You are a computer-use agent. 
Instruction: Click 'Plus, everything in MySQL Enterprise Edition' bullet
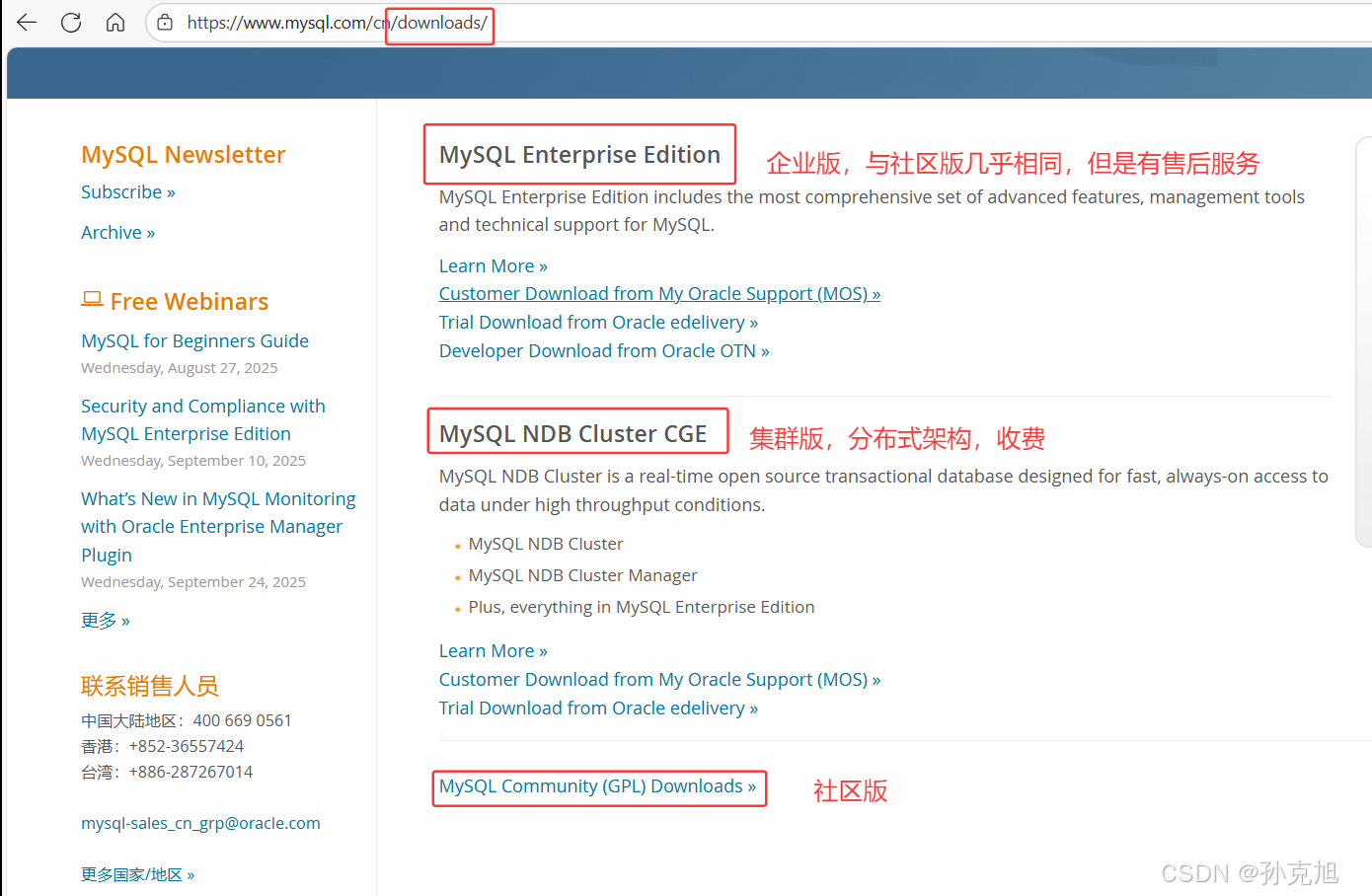click(x=642, y=607)
